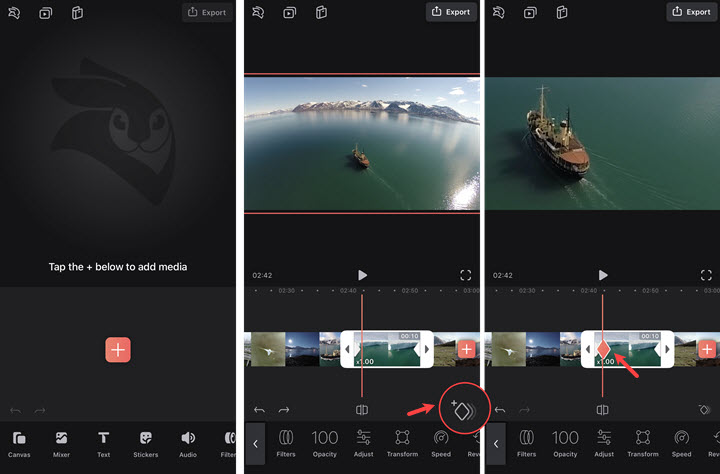Tap 02:42 time readout in right panel
Image resolution: width=720 pixels, height=474 pixels.
503,276
